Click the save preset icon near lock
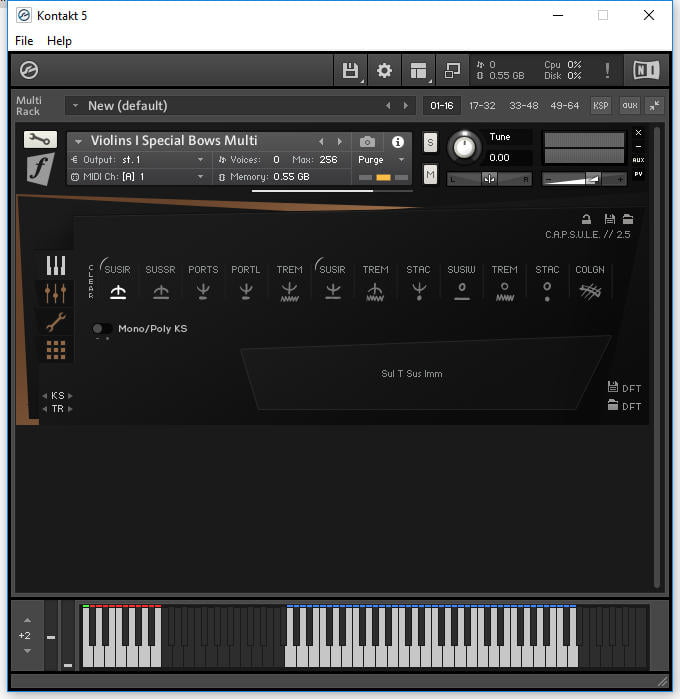680x699 pixels. pyautogui.click(x=610, y=219)
